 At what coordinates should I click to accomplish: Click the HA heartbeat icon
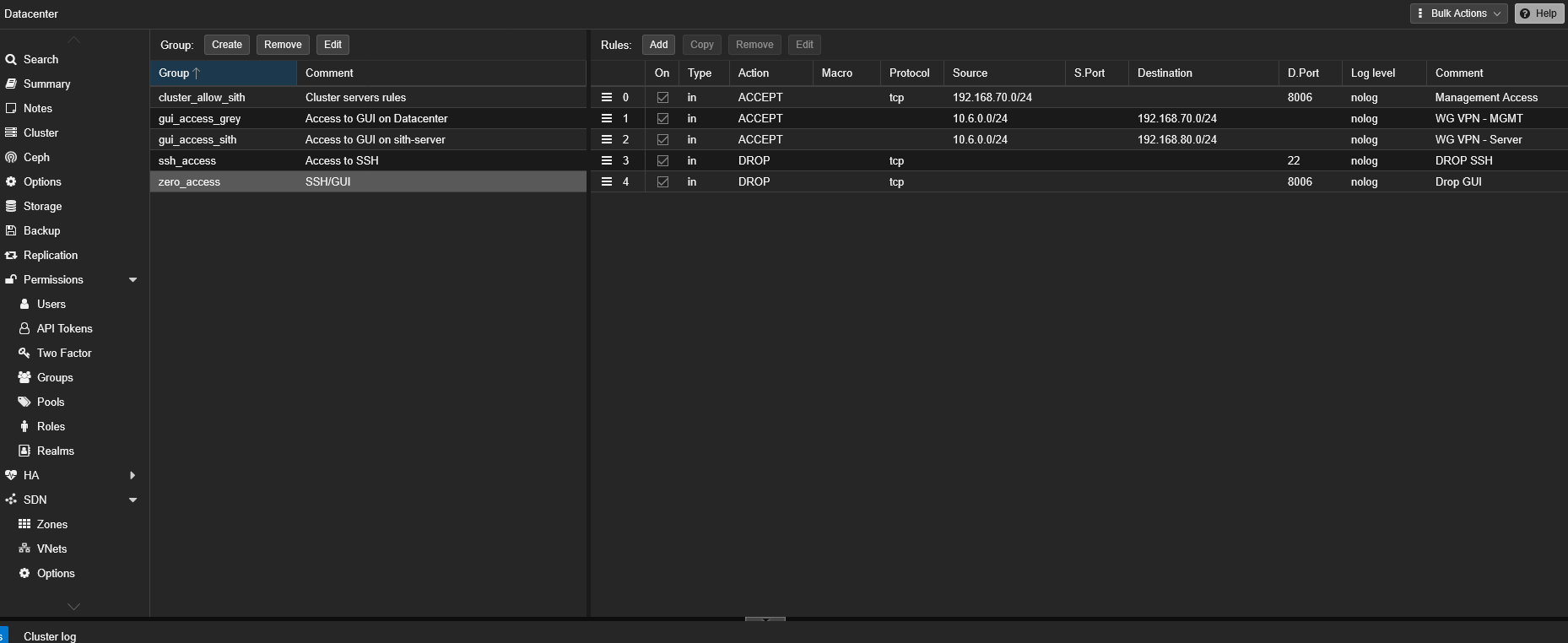point(11,476)
